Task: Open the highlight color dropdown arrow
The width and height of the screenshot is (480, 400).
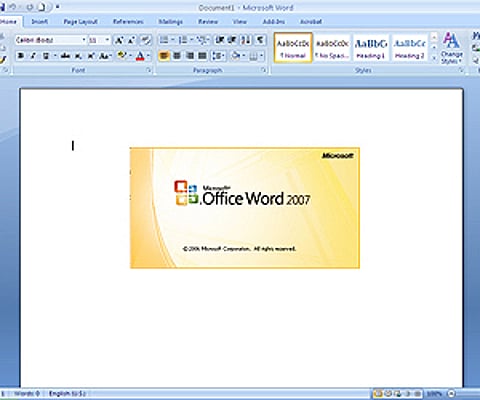Action: coord(130,56)
